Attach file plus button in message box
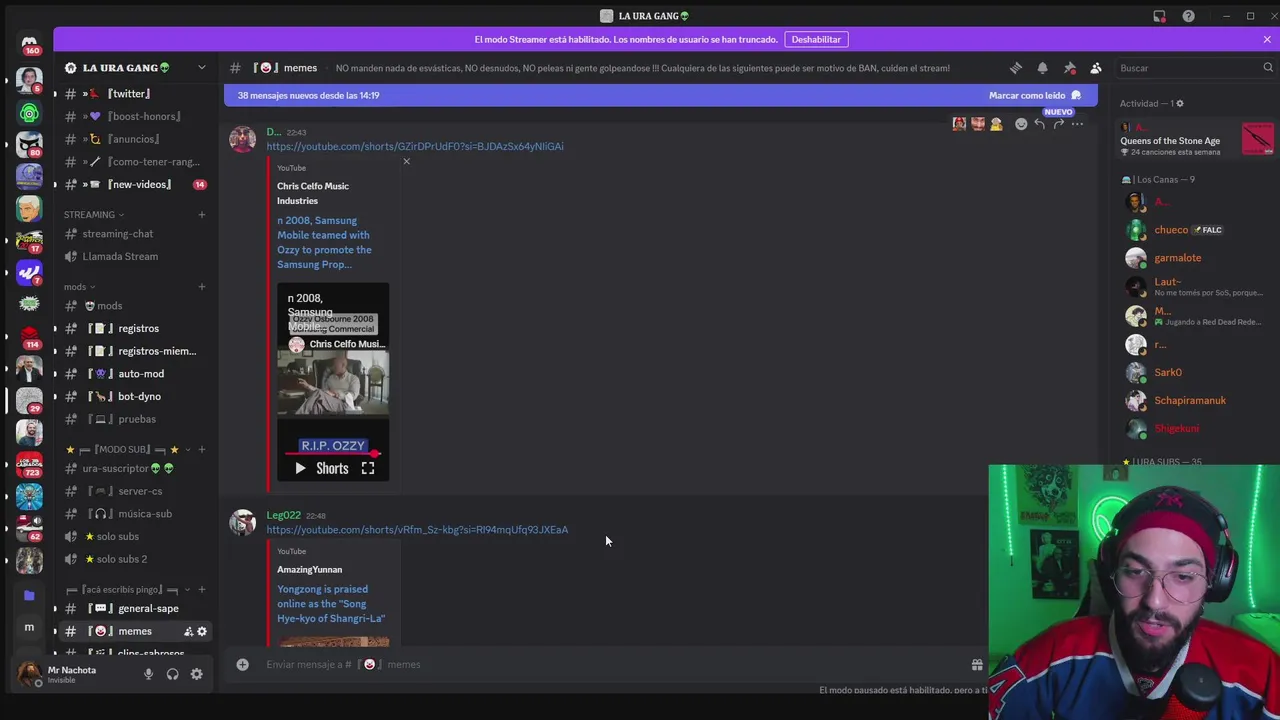 tap(242, 664)
